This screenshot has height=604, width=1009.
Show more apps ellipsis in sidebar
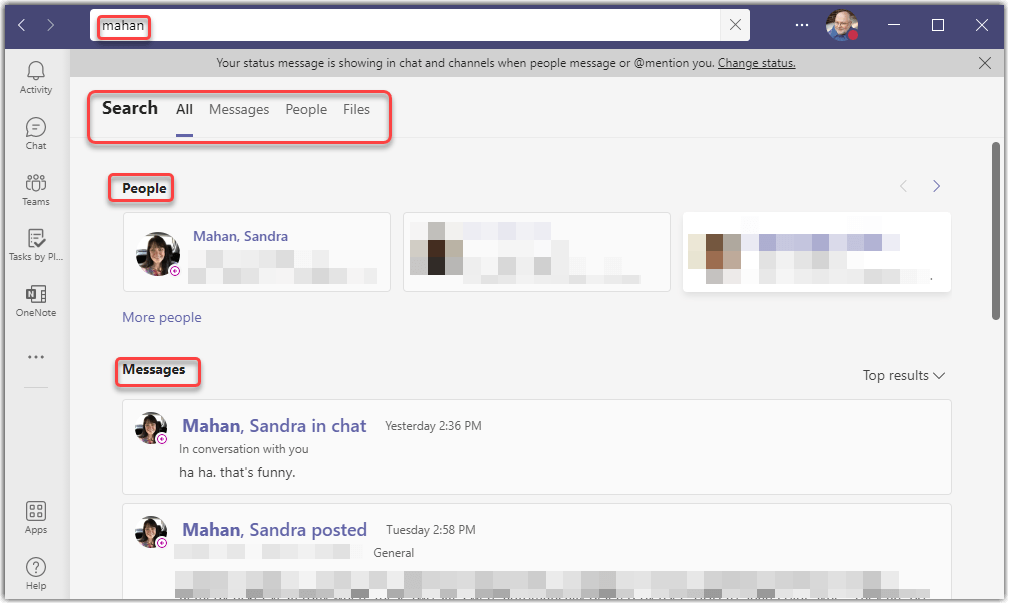click(x=36, y=357)
